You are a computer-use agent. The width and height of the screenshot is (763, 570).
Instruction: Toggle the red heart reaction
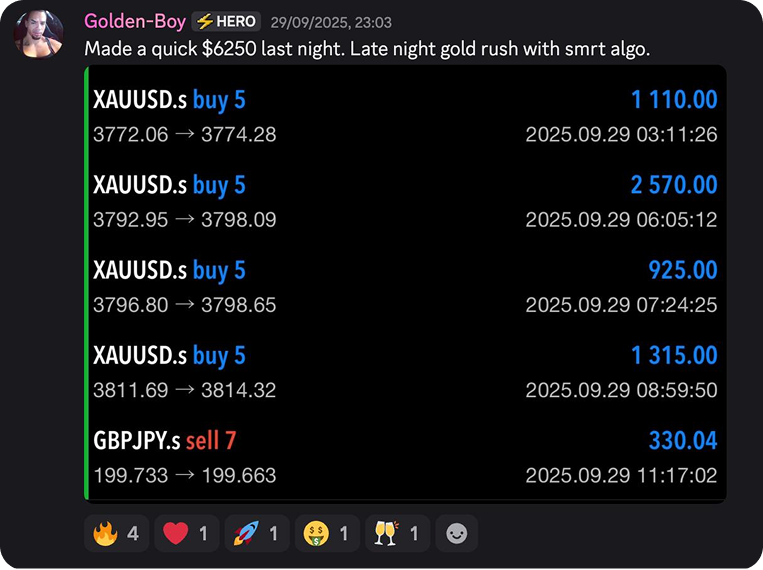[x=187, y=533]
